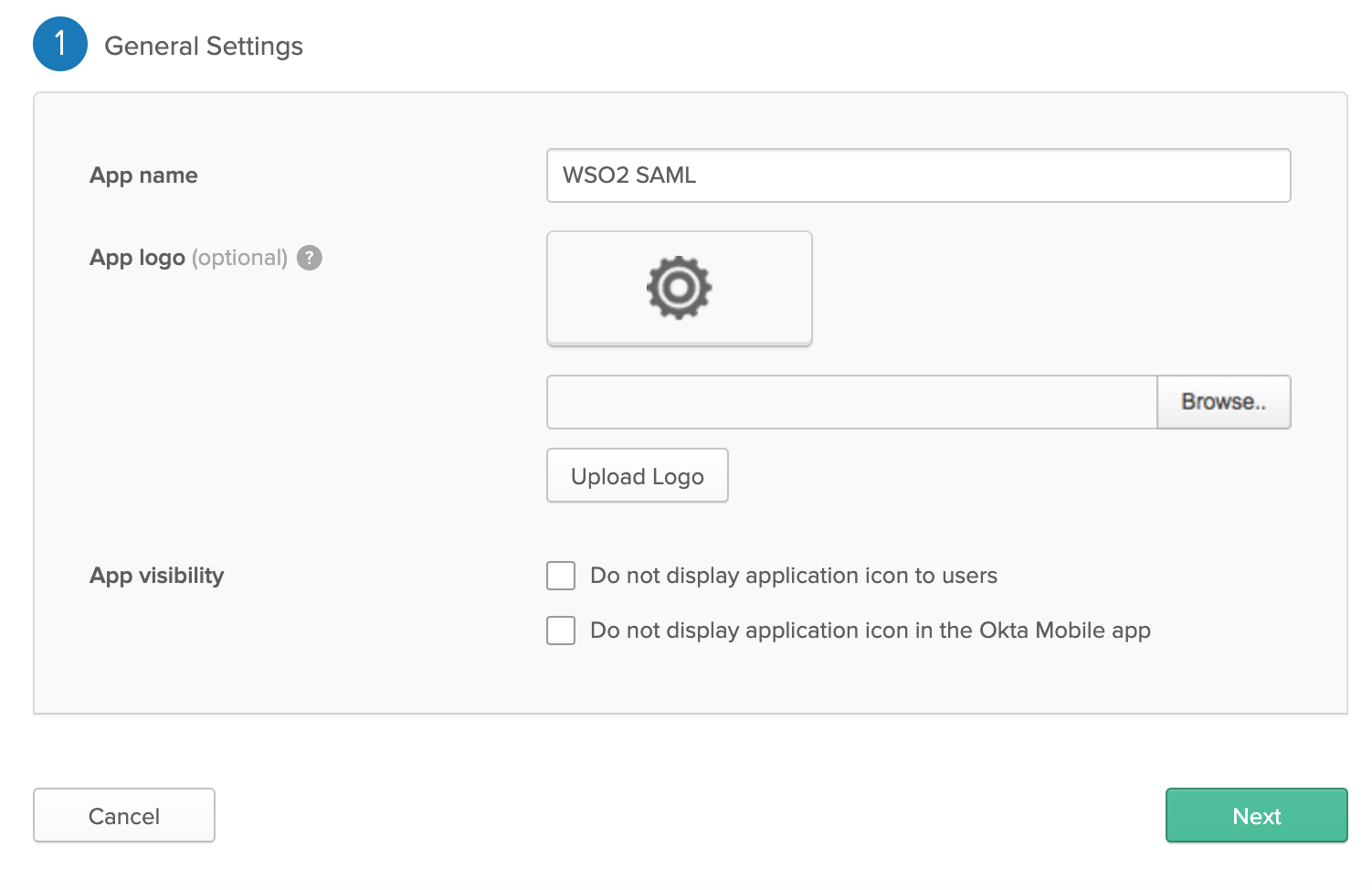Click the 'App logo (optional)' label

[188, 258]
